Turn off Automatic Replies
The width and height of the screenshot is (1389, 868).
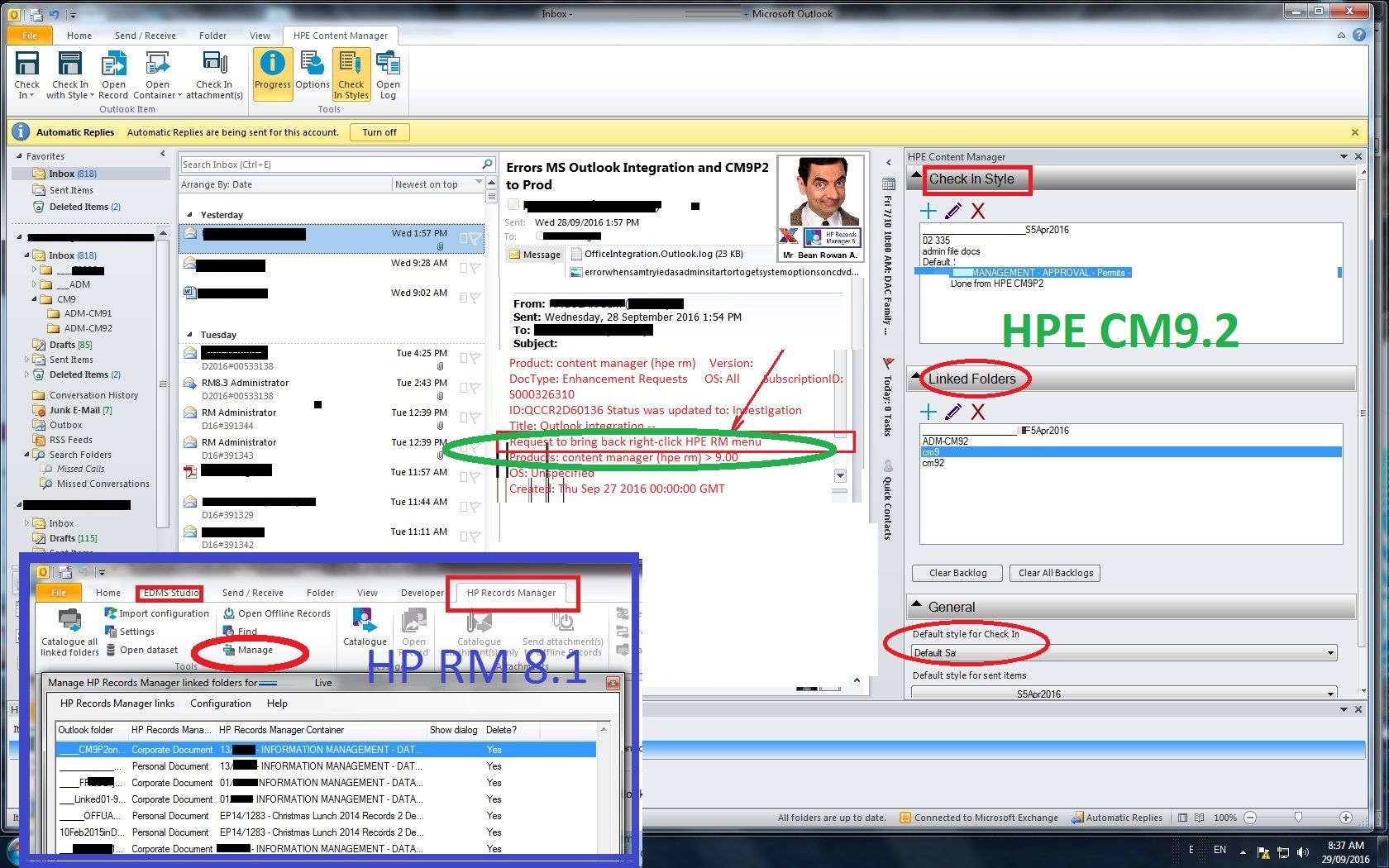click(x=379, y=132)
